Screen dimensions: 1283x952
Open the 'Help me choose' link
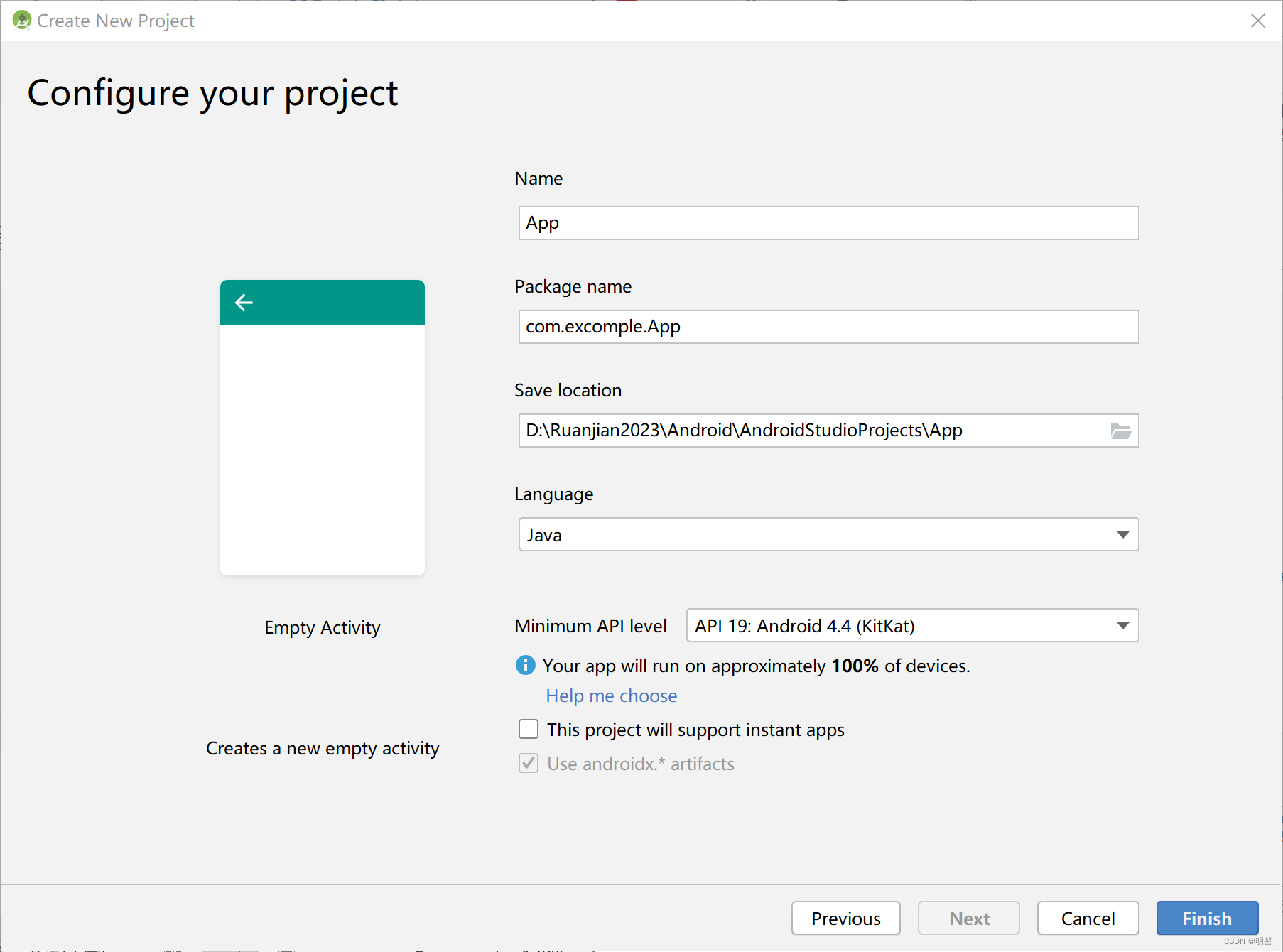pos(611,696)
